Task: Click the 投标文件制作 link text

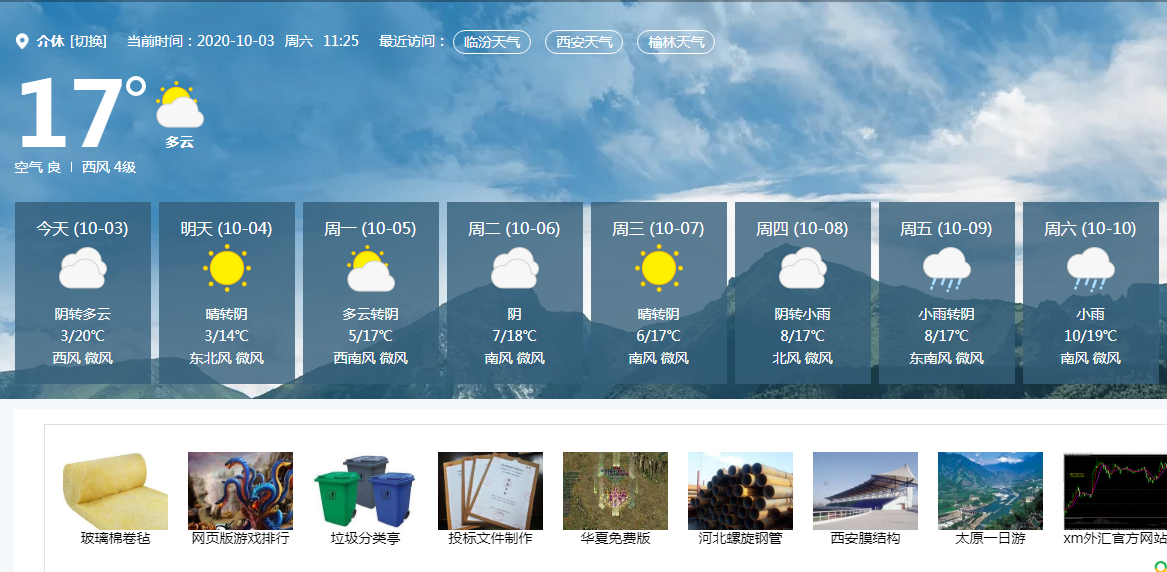Action: (x=490, y=539)
